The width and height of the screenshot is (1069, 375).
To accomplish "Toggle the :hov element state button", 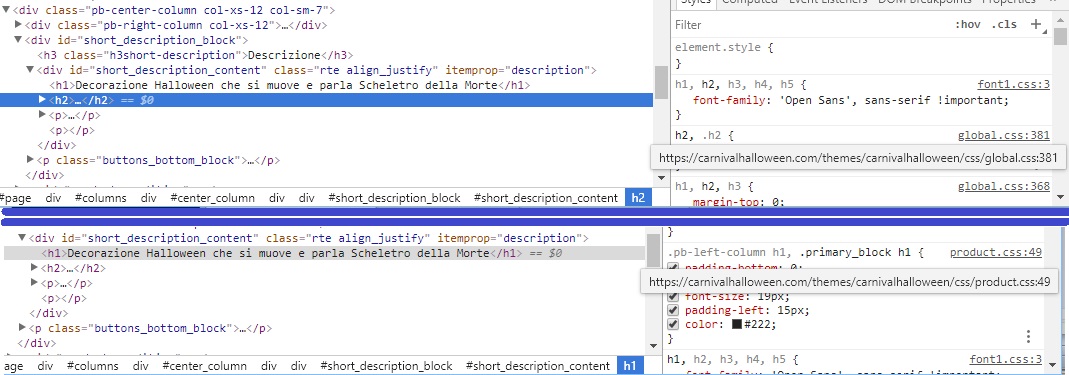I will point(967,25).
